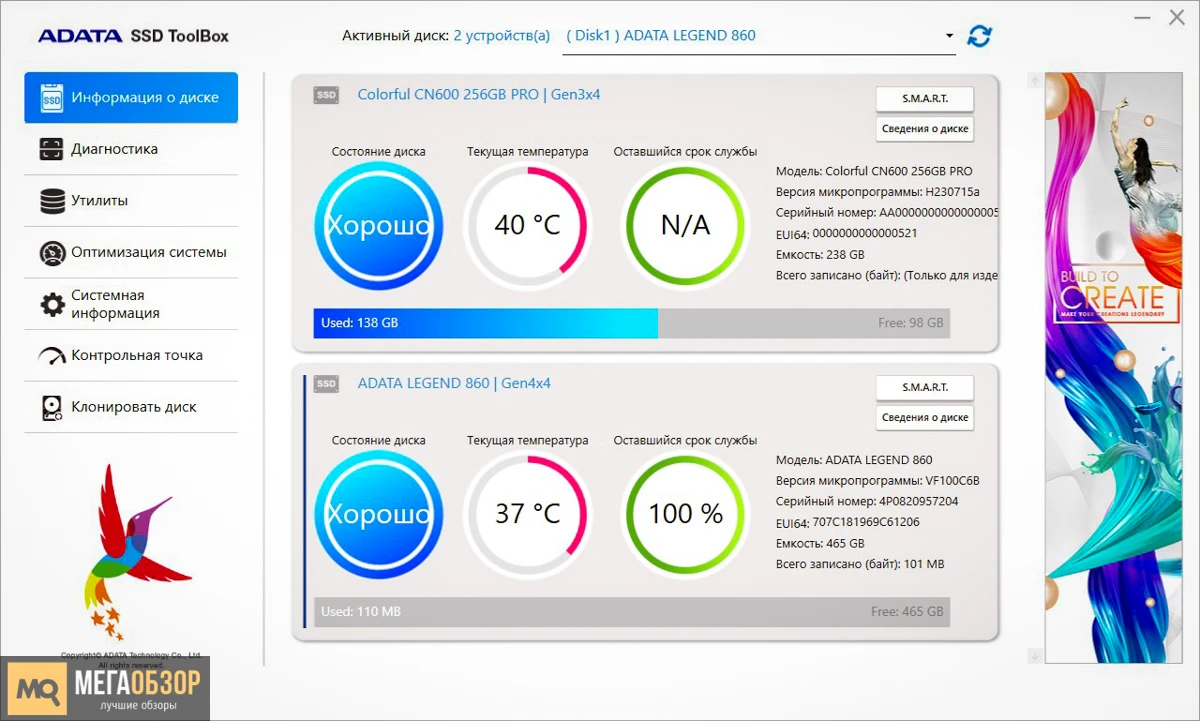
Task: Click the total bytes written 101 MB text
Action: pyautogui.click(x=860, y=564)
